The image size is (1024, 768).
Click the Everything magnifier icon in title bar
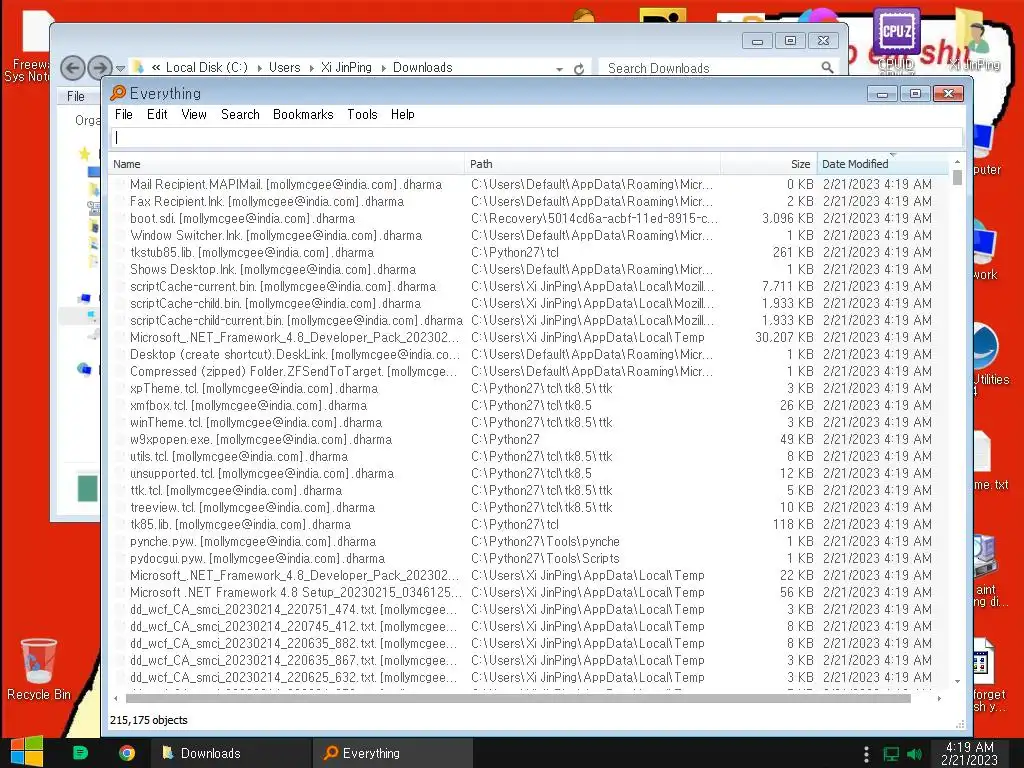click(x=118, y=93)
